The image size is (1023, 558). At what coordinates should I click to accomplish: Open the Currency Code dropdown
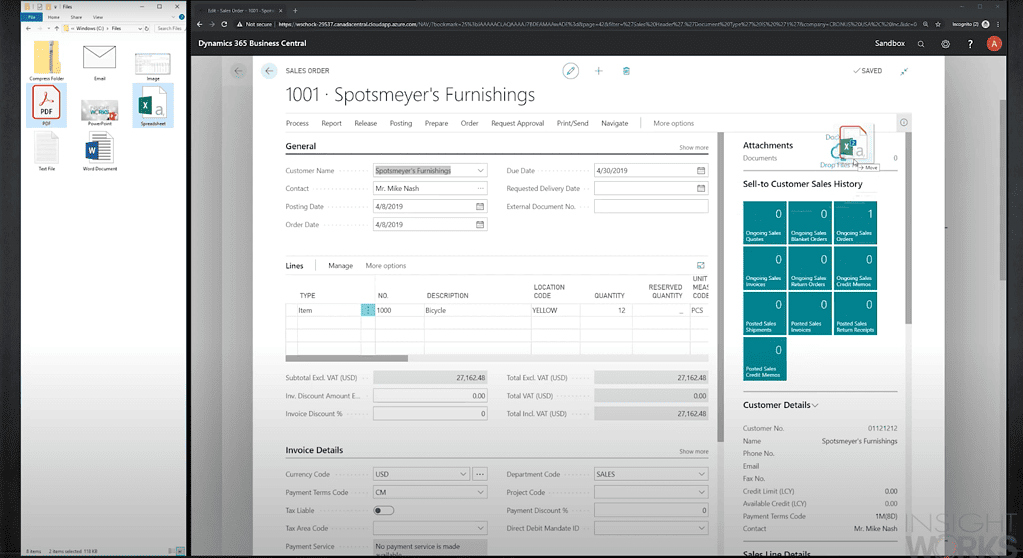(463, 474)
